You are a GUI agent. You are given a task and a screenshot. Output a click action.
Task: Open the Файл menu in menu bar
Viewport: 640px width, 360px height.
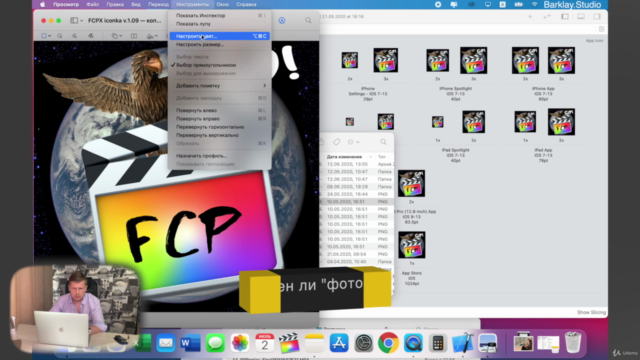pyautogui.click(x=93, y=4)
